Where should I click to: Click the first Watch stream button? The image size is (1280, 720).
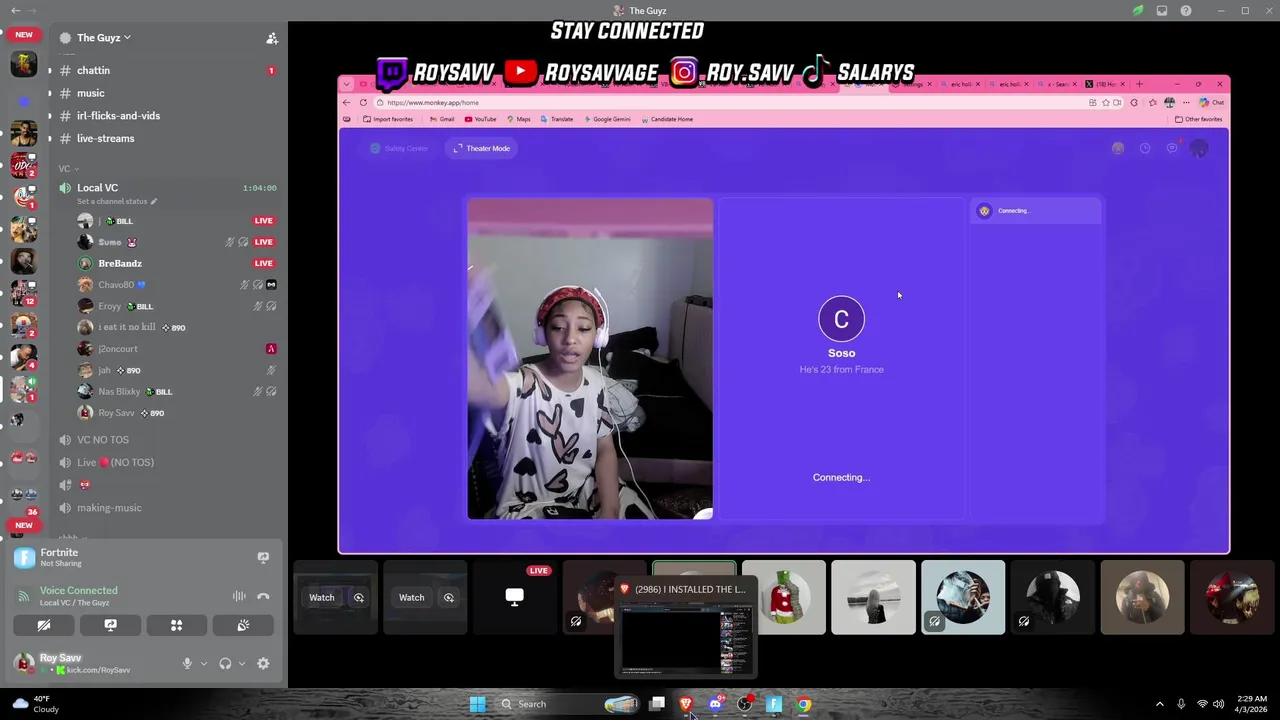[x=322, y=598]
